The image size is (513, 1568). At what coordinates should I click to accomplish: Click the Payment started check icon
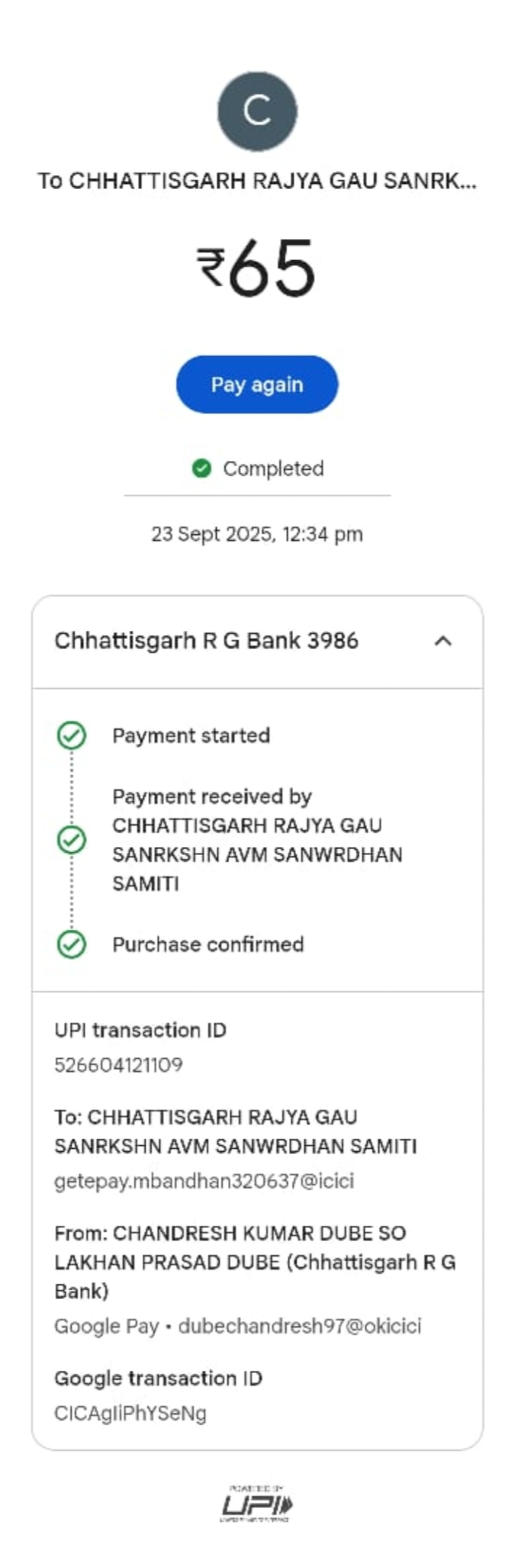point(72,736)
